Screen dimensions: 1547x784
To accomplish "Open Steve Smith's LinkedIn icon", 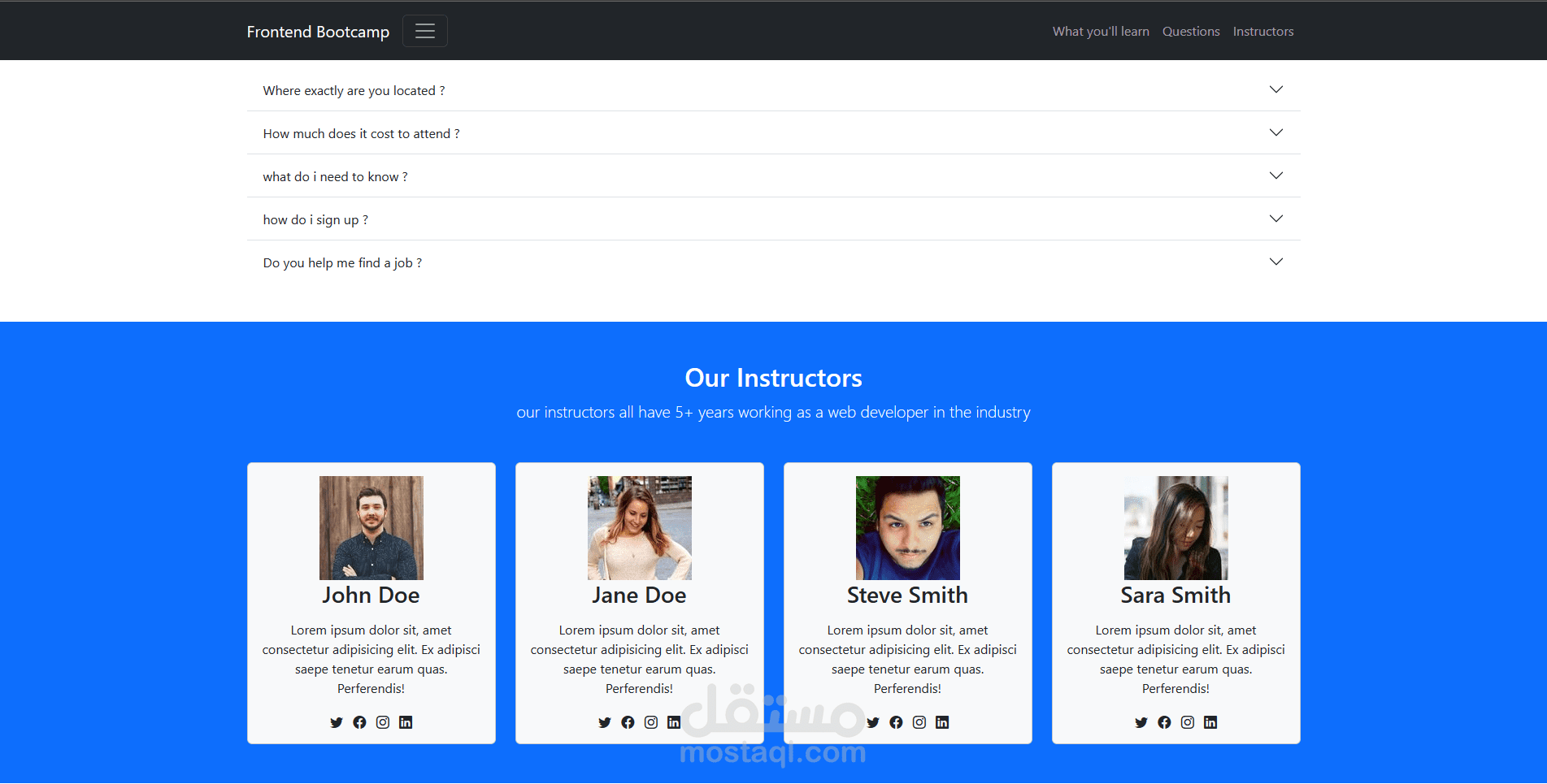I will (942, 722).
